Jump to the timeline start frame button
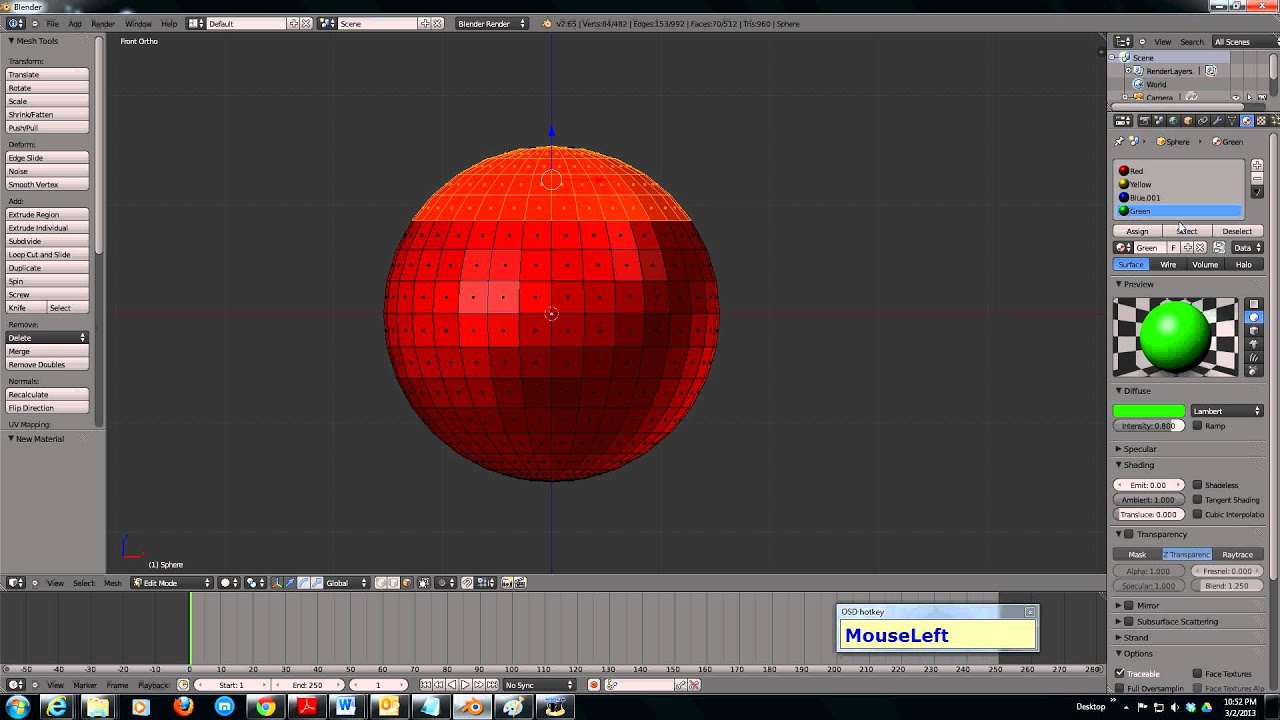 [426, 685]
